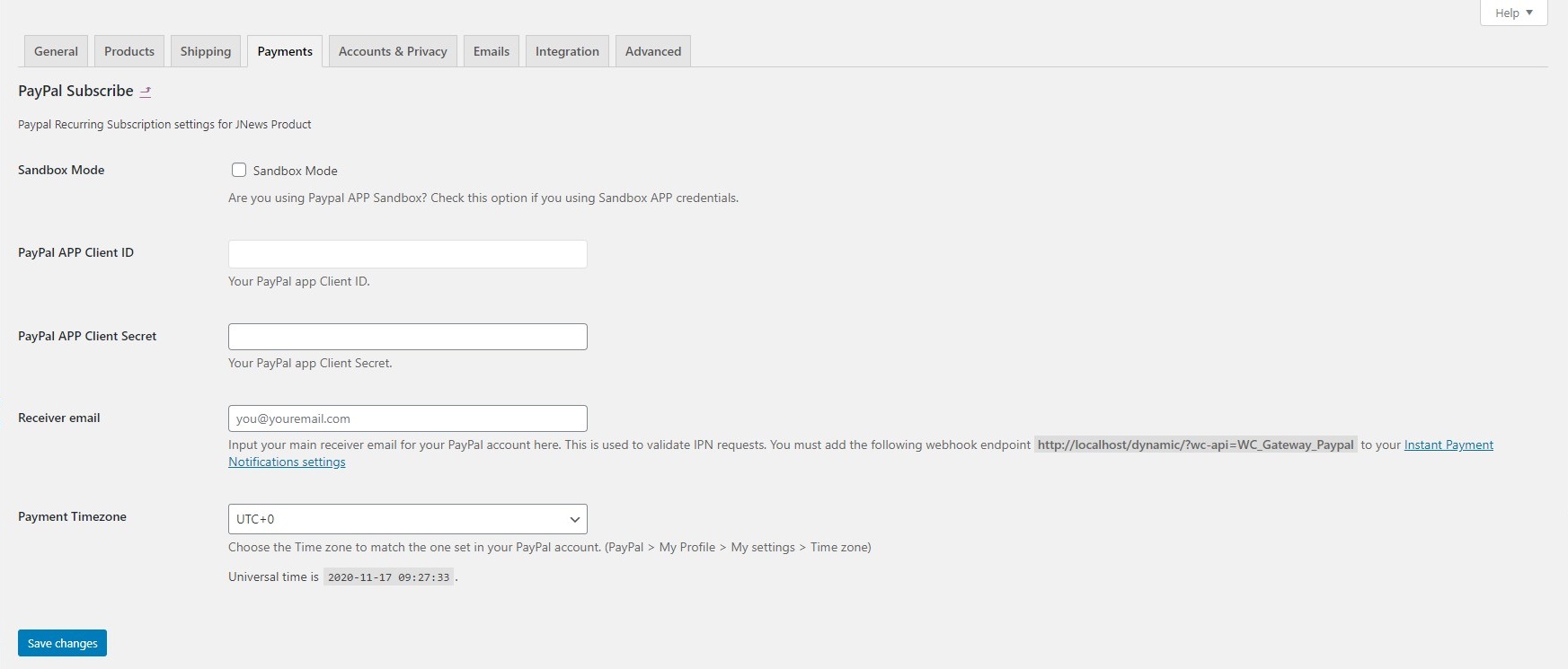Focus the PayPal APP Client ID field
Image resolution: width=1568 pixels, height=669 pixels.
point(407,254)
